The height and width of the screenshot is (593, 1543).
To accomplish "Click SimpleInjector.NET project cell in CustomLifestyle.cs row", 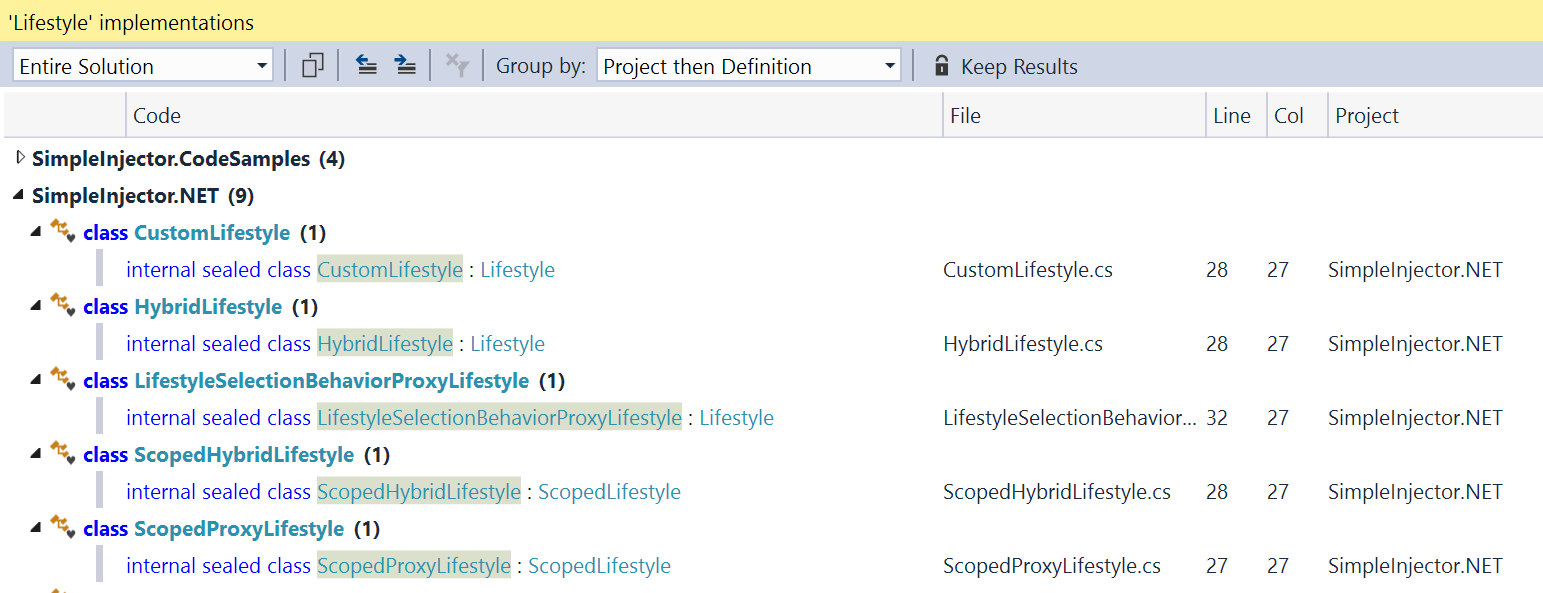I will tap(1415, 270).
